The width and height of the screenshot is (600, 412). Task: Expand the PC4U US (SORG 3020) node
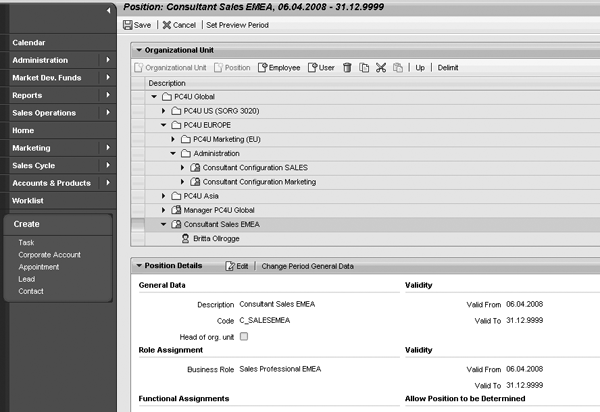click(x=163, y=111)
